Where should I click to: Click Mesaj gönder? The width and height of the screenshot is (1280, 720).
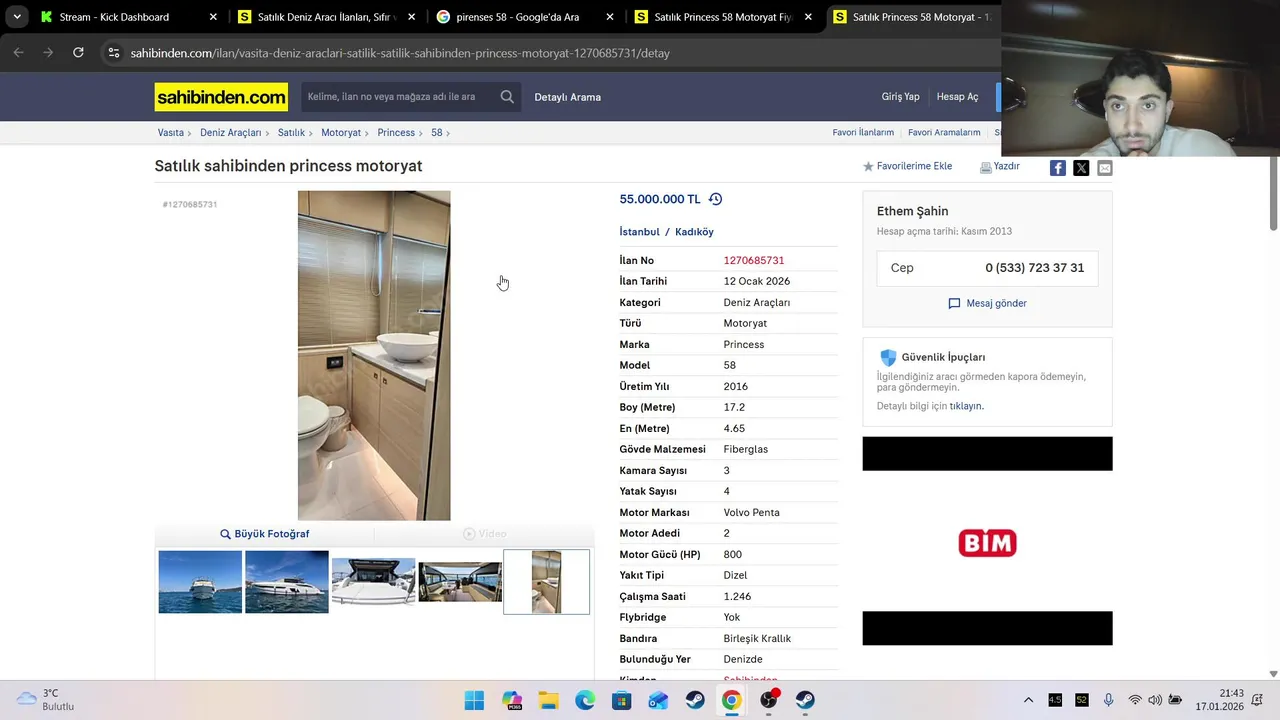[987, 303]
